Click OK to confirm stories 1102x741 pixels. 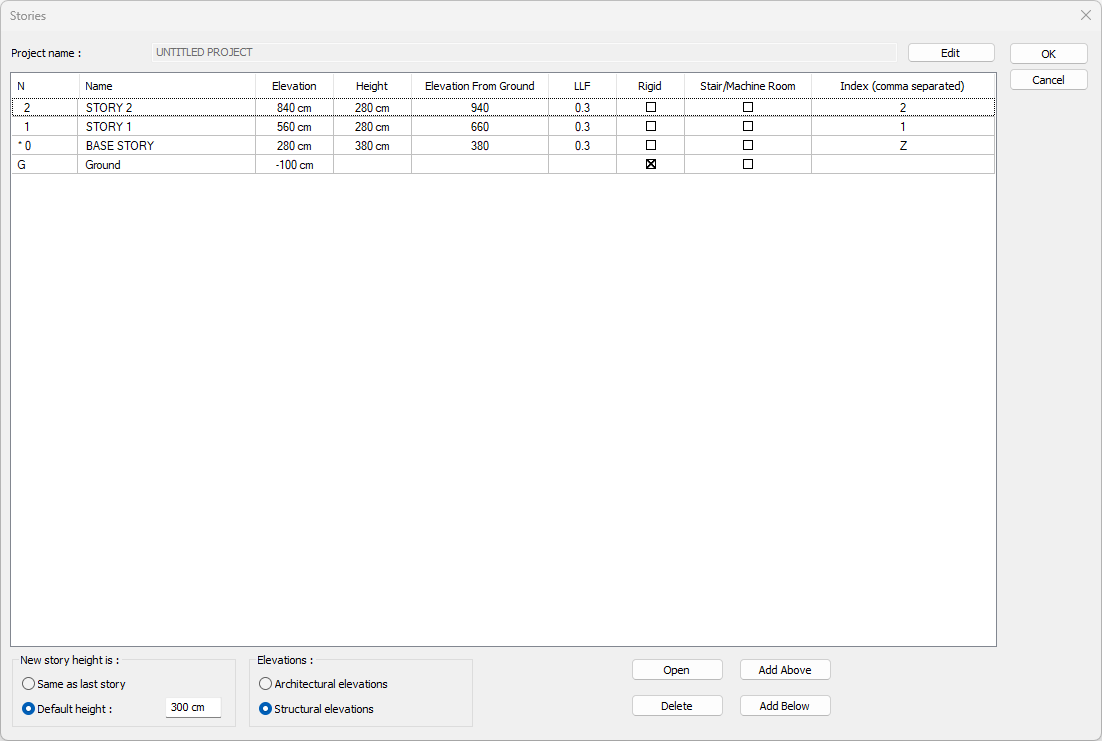tap(1048, 54)
